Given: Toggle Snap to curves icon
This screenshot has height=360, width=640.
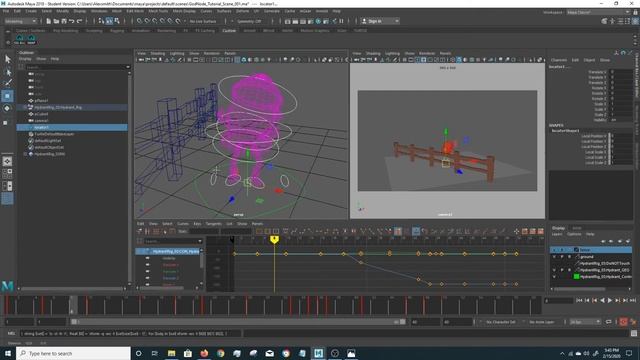Looking at the screenshot, I should pyautogui.click(x=147, y=21).
